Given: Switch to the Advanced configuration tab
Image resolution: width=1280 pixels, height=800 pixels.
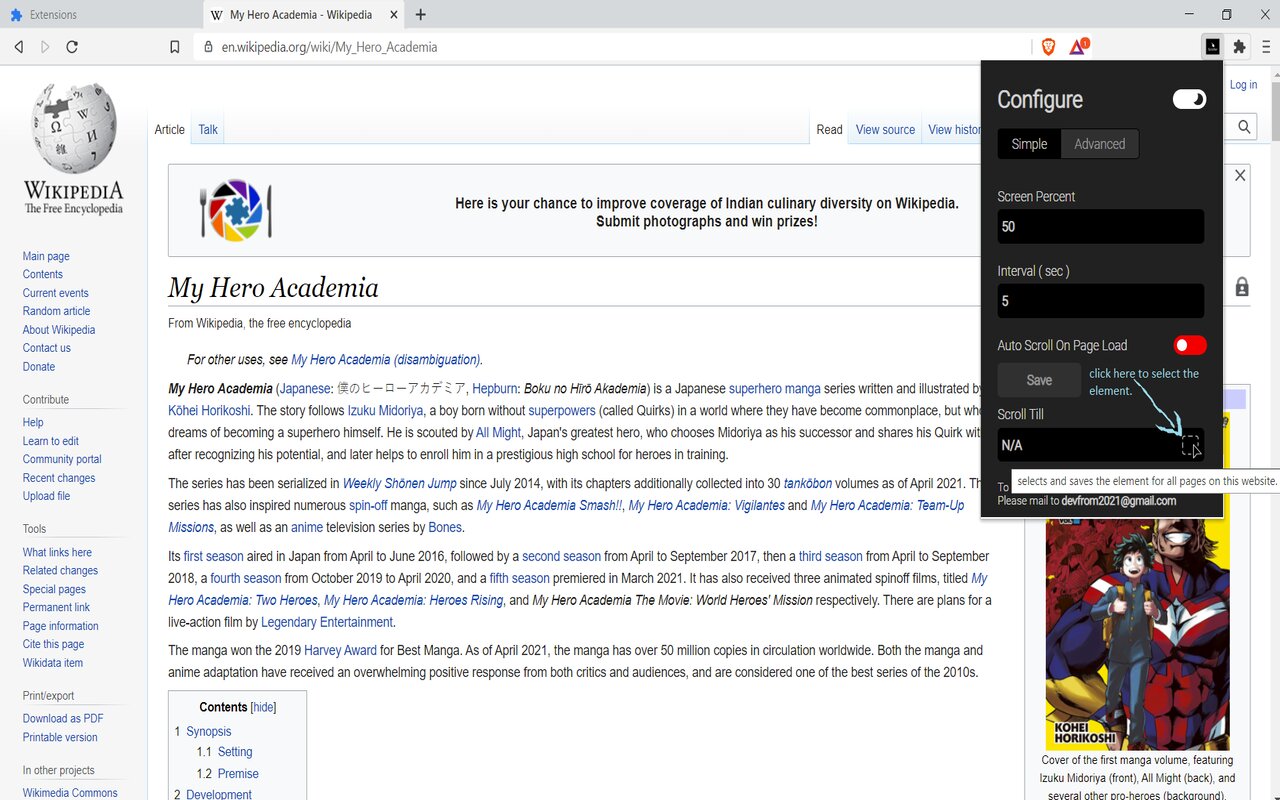Looking at the screenshot, I should click(1099, 144).
